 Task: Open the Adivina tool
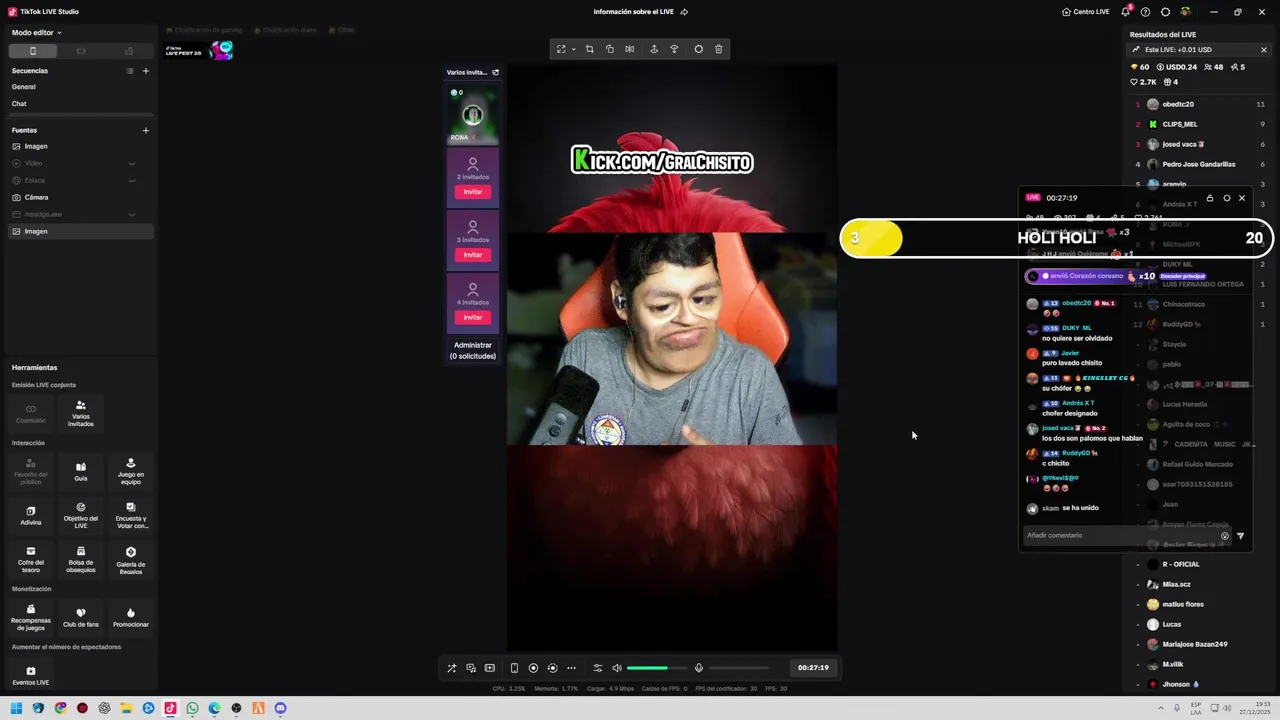point(31,515)
